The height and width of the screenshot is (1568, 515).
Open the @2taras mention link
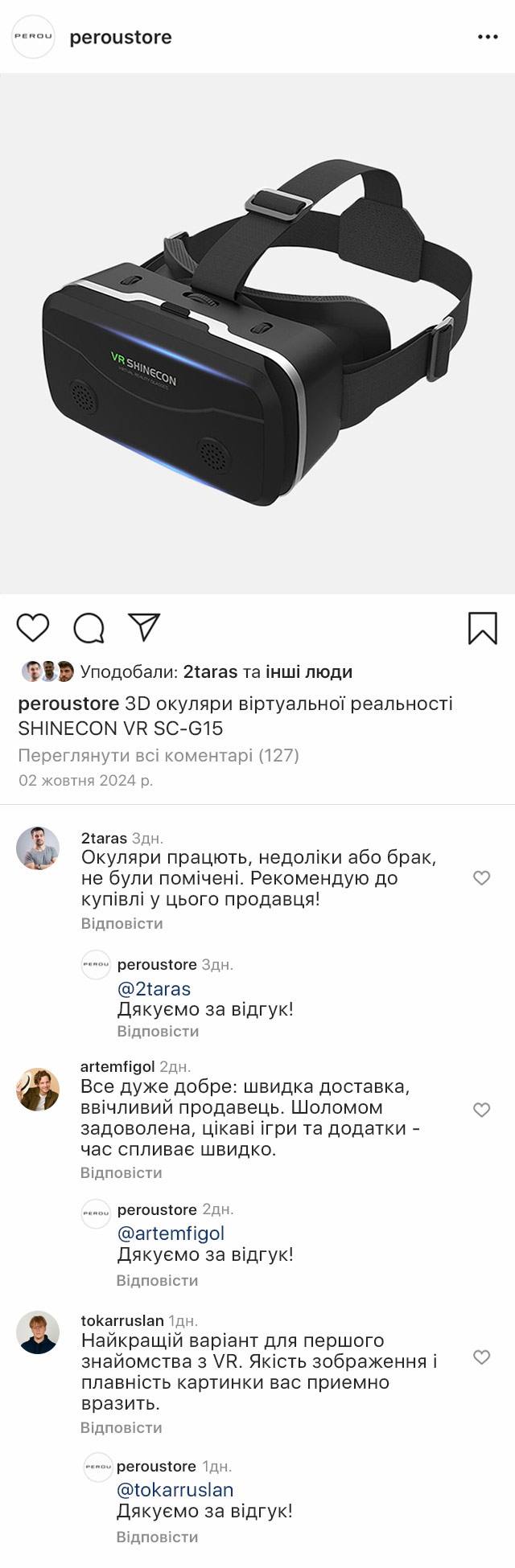coord(154,988)
